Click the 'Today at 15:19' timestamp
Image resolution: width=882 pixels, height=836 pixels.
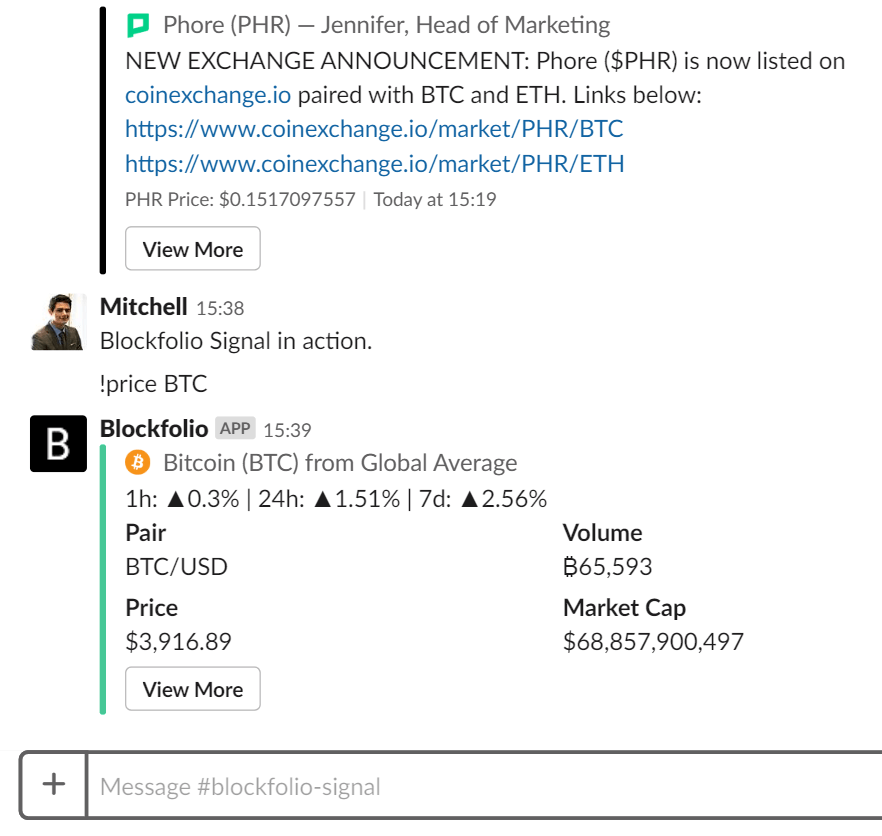435,199
